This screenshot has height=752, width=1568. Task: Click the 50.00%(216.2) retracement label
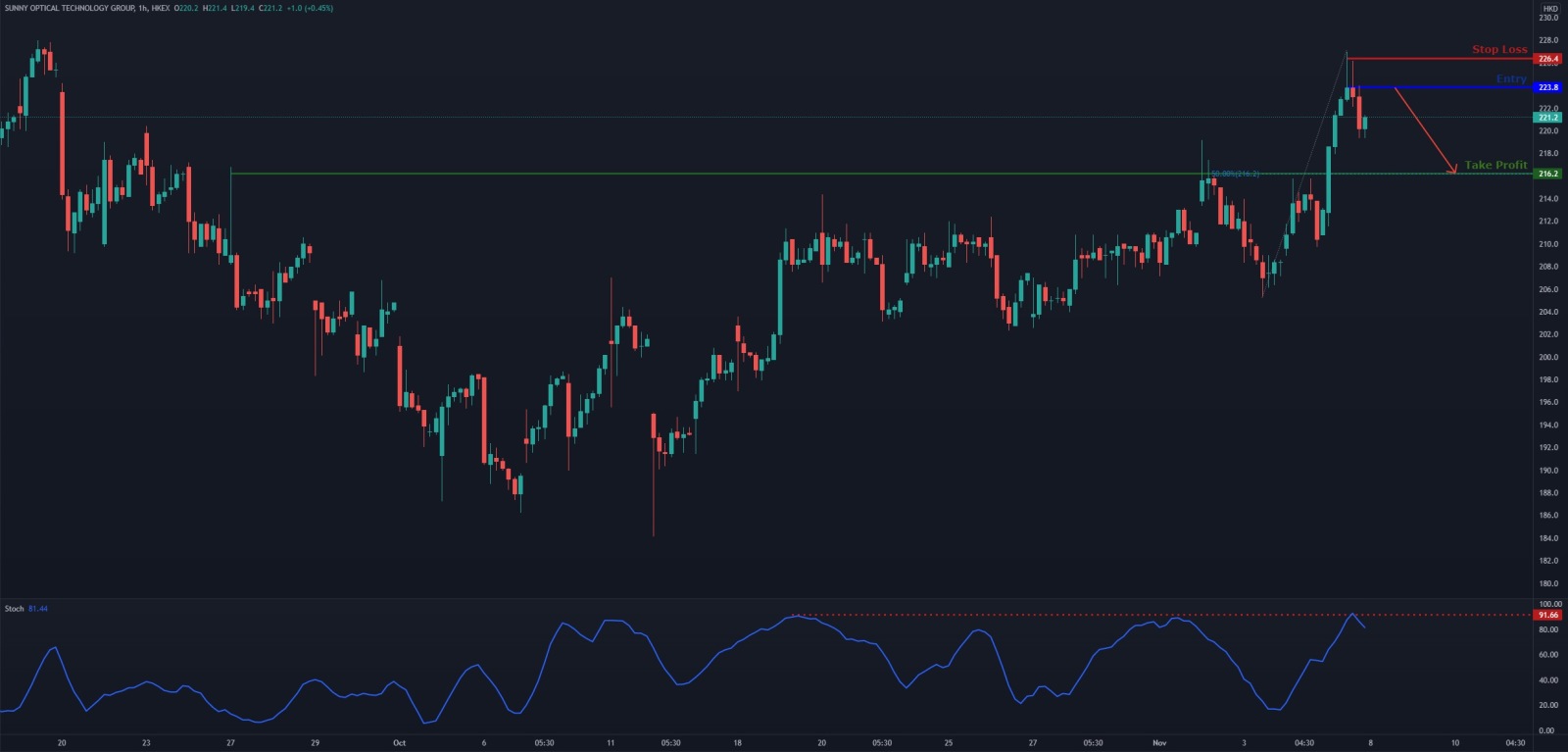(x=1235, y=174)
